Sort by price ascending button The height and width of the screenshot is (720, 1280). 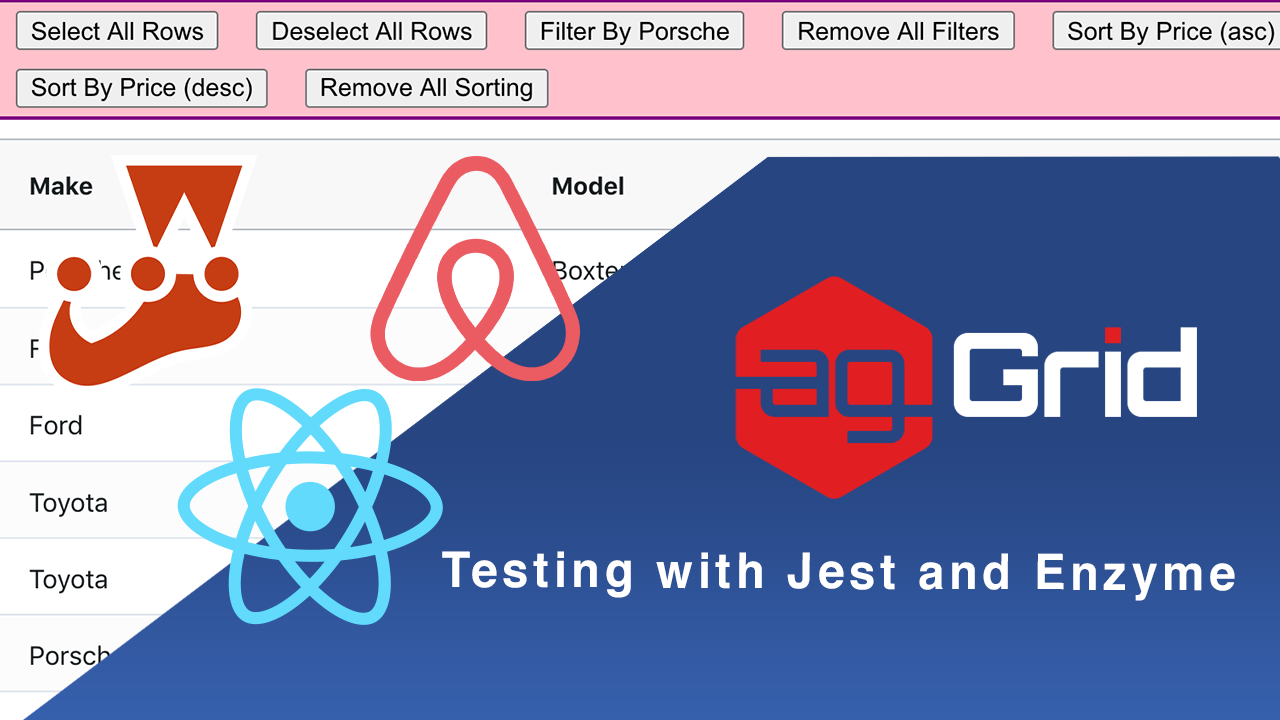point(1166,31)
